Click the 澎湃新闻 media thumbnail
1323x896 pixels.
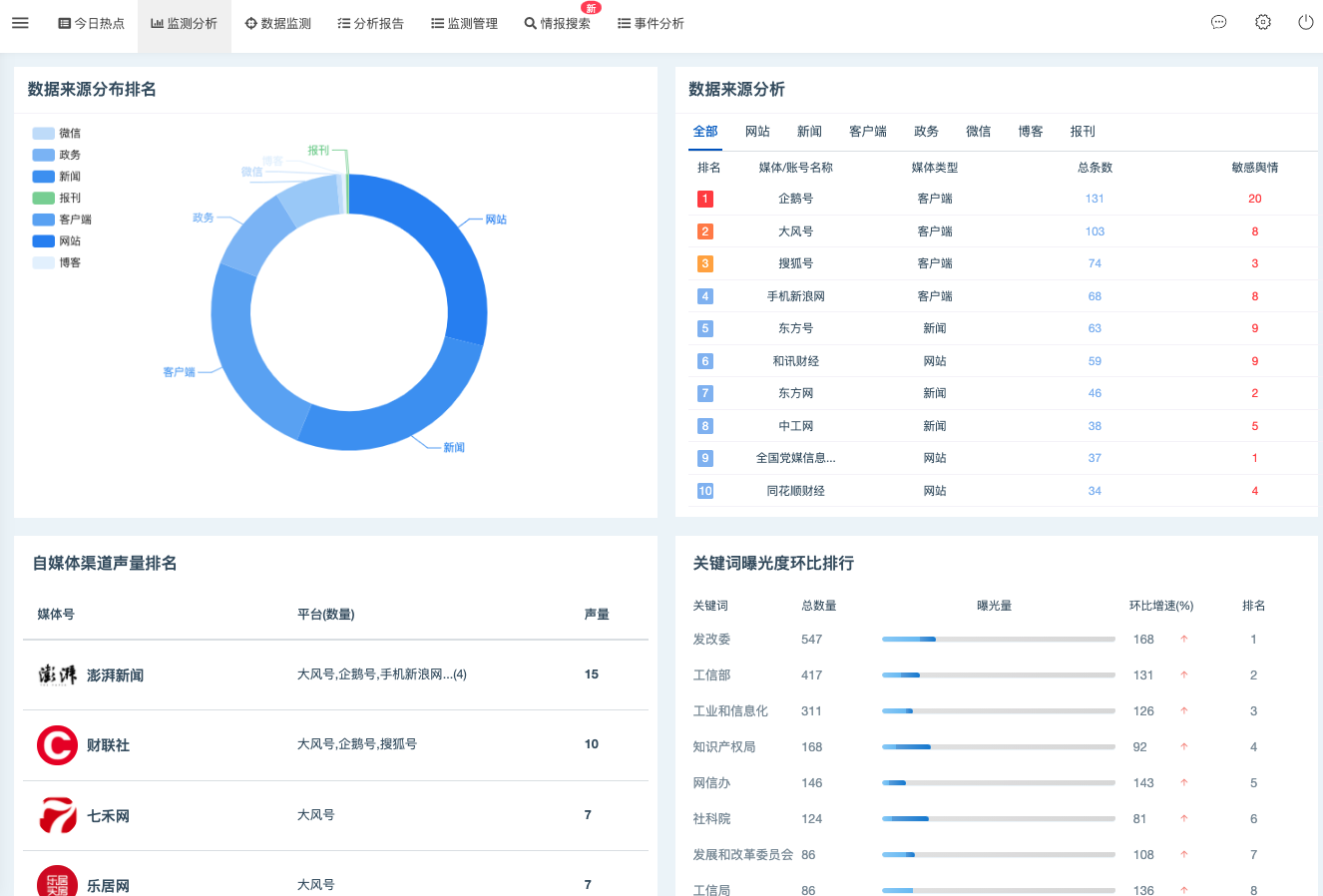(x=57, y=673)
